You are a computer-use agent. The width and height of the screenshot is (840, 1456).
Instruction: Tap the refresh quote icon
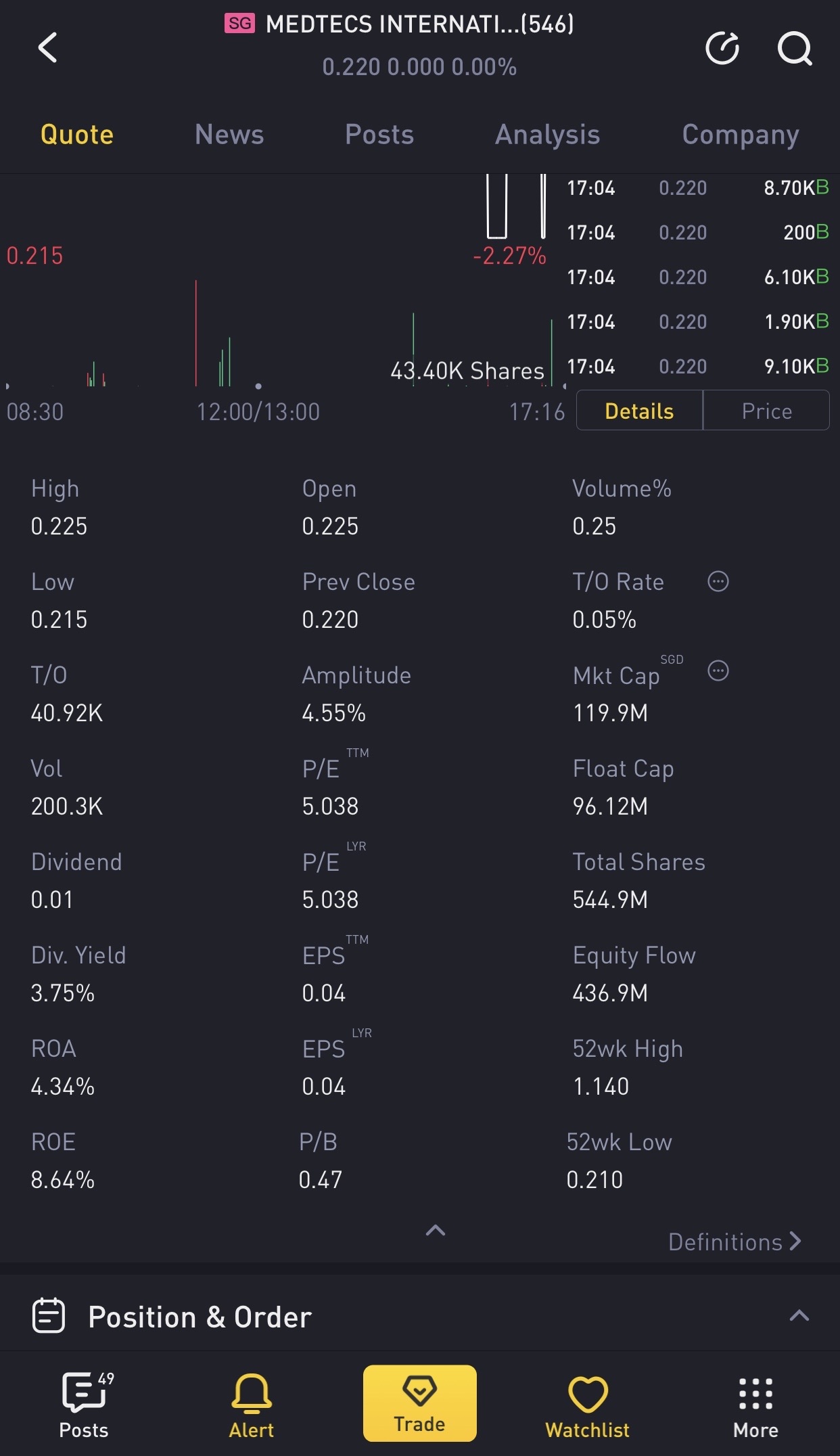click(722, 48)
